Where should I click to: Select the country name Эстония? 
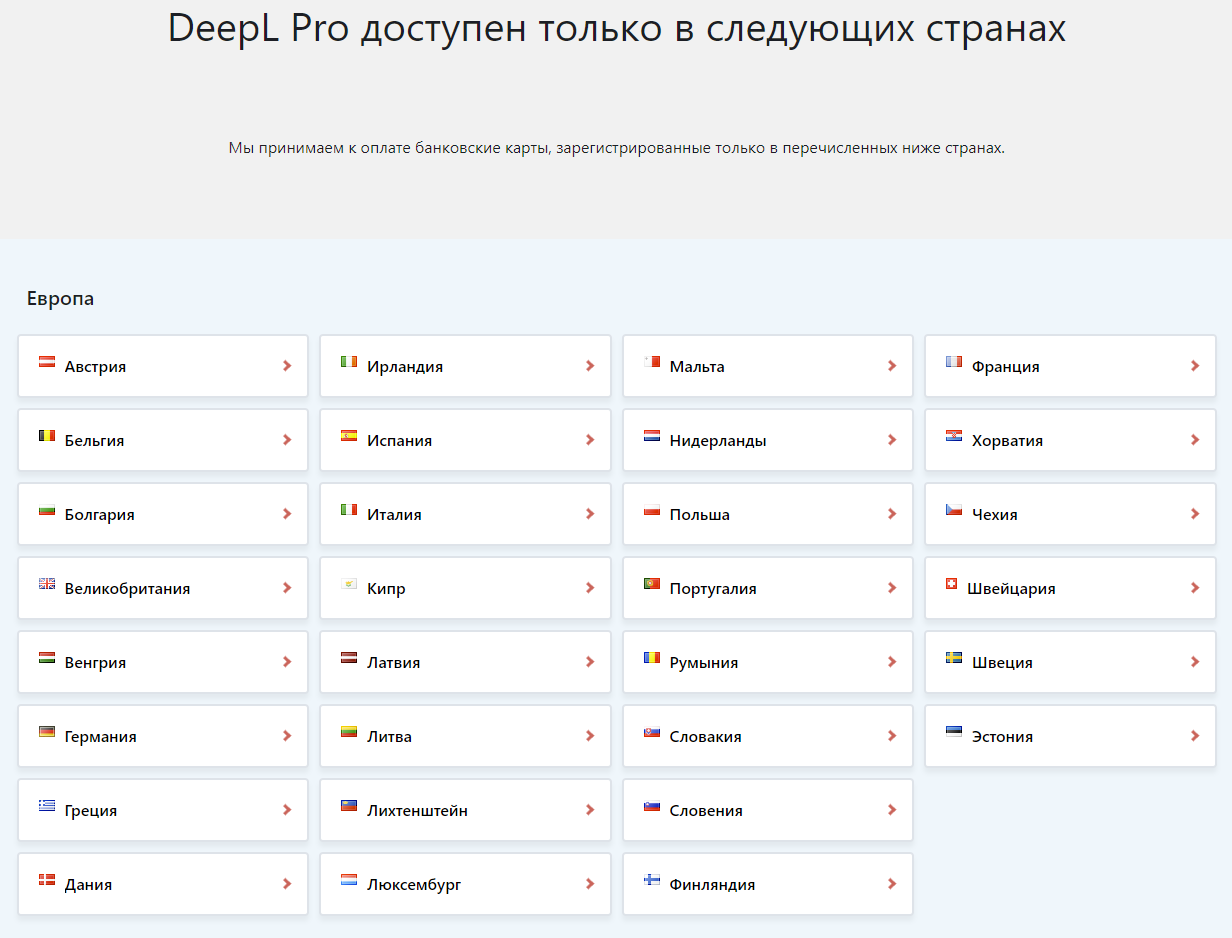click(1002, 737)
